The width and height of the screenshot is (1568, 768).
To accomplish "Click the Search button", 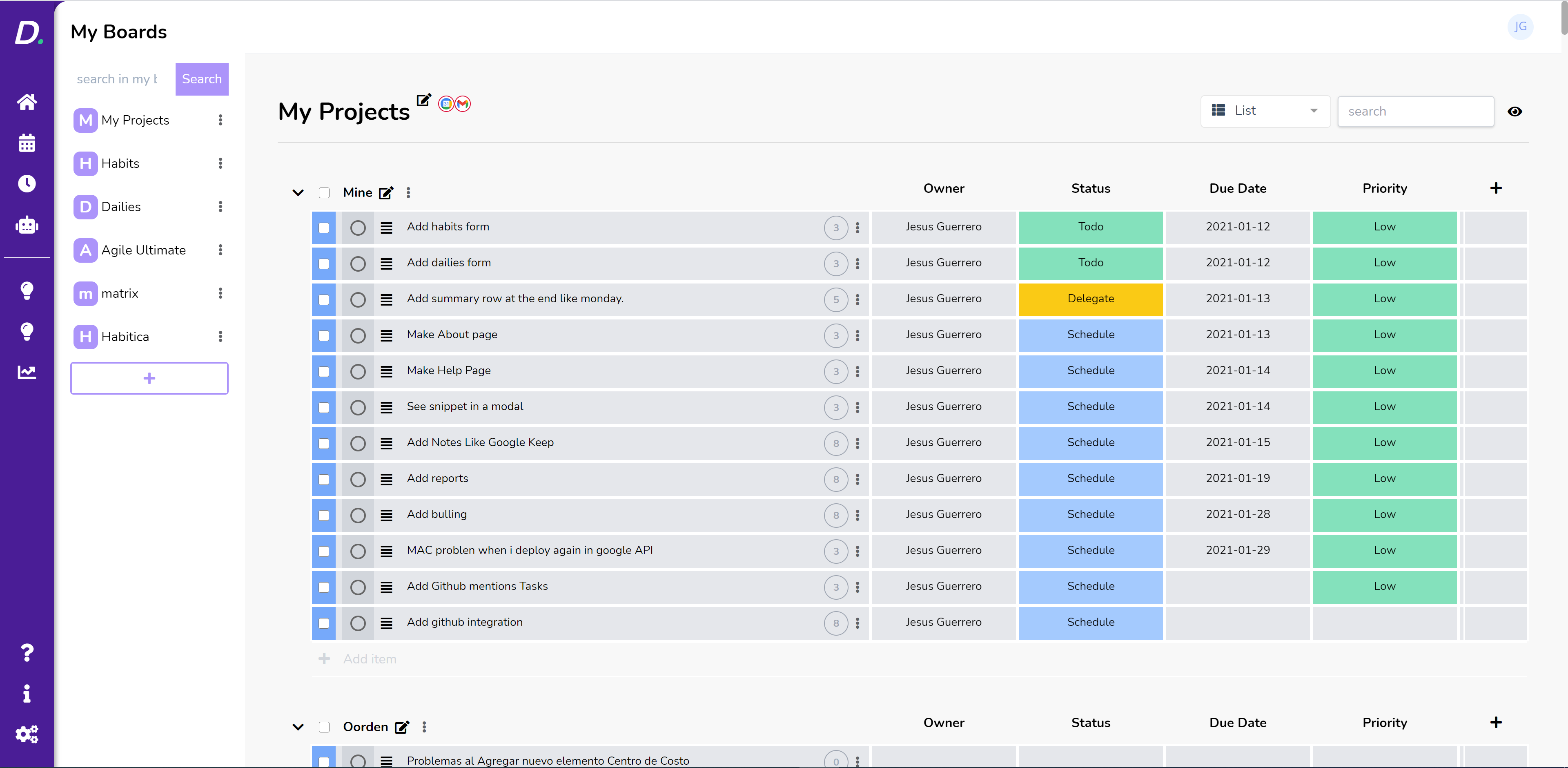I will click(201, 79).
